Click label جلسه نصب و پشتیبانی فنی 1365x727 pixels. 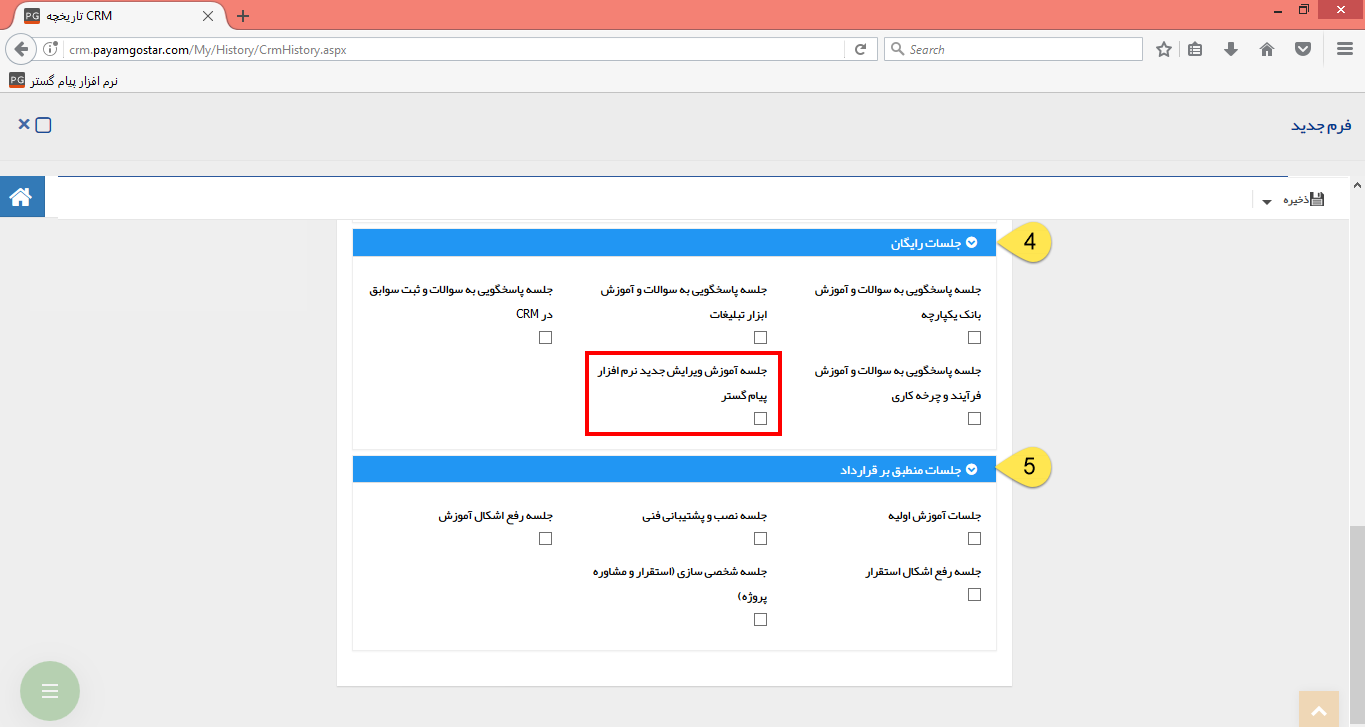coord(704,516)
